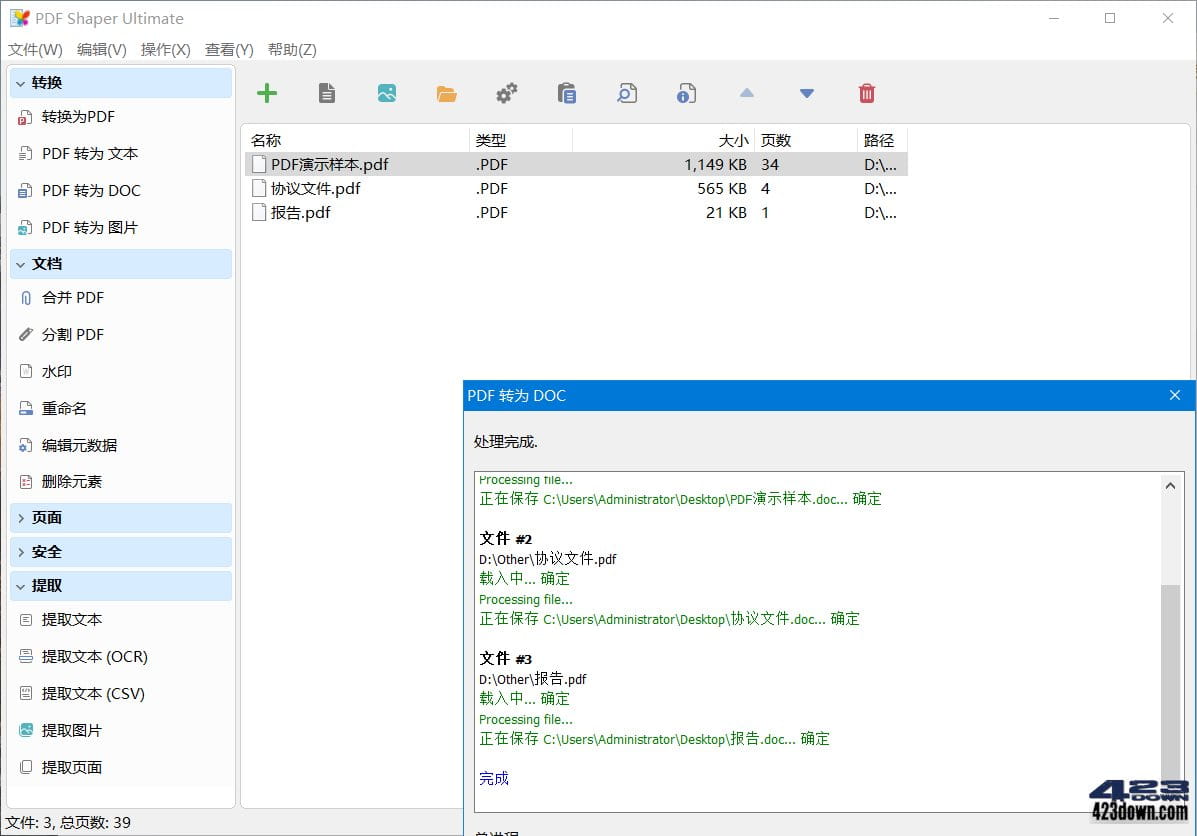1197x836 pixels.
Task: Sort list by 名称 column header
Action: point(357,140)
